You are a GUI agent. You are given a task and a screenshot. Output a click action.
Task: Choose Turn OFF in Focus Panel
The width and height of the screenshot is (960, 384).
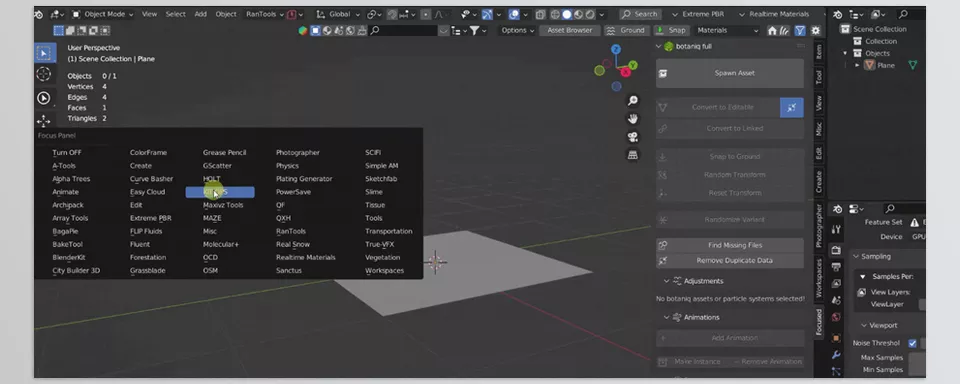(67, 152)
